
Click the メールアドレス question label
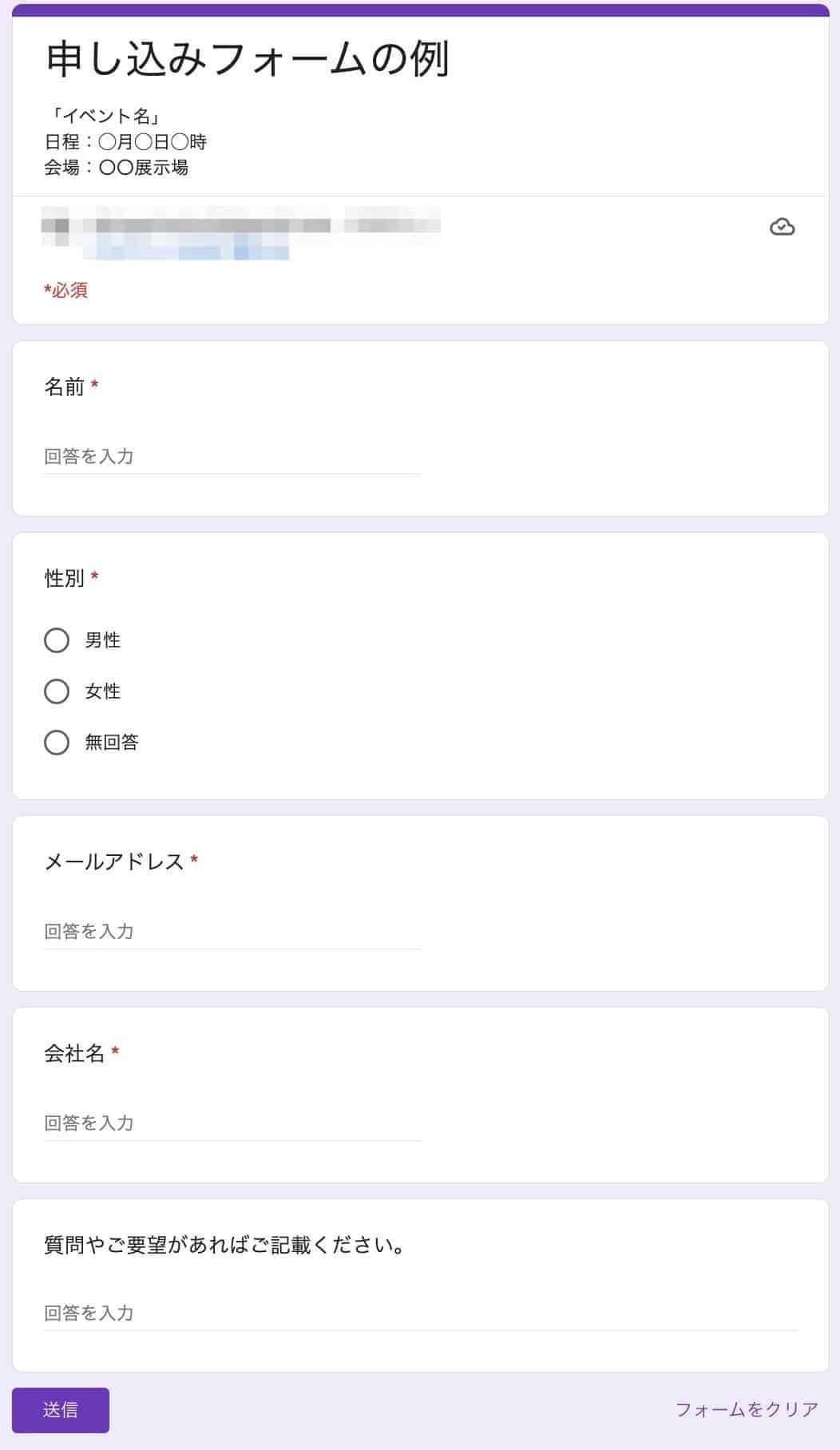(x=116, y=862)
